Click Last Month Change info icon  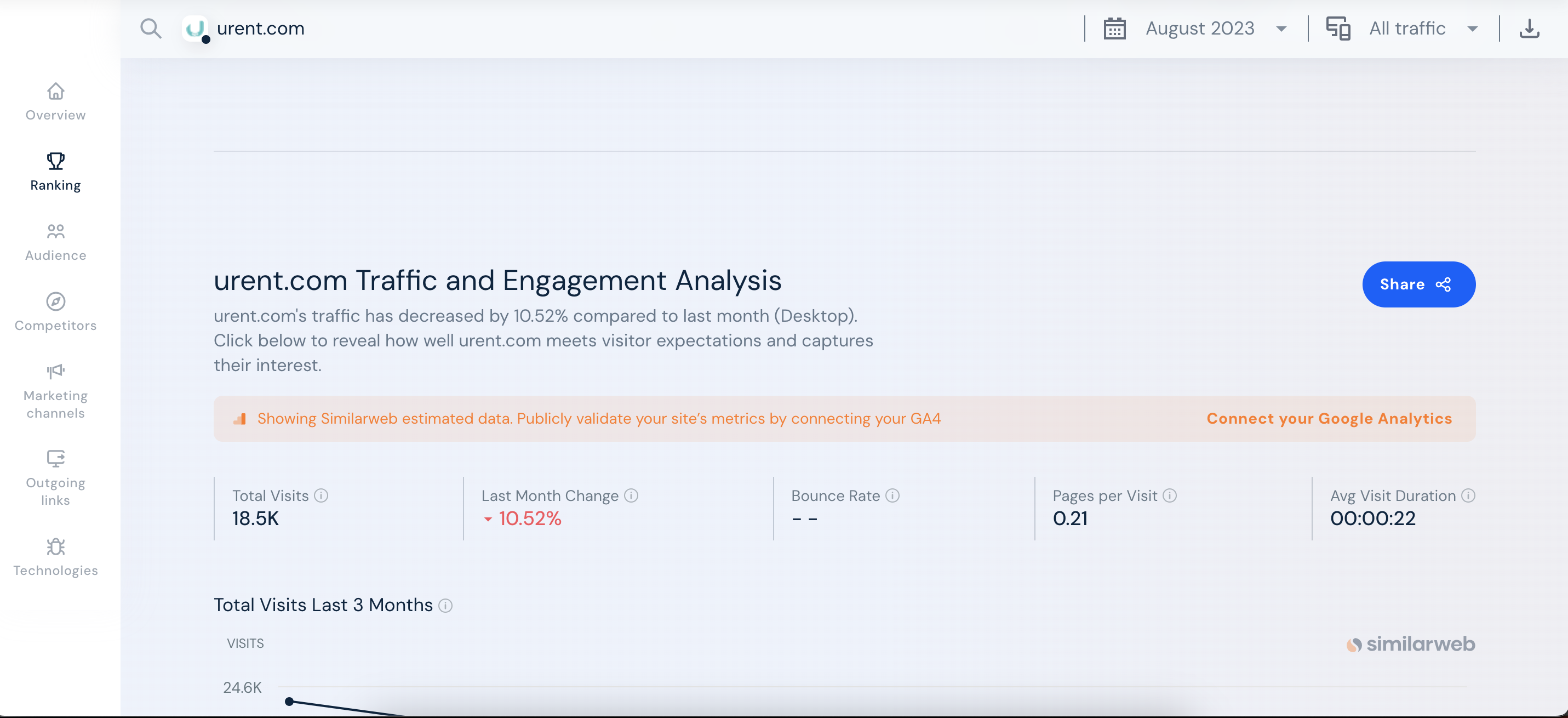click(x=631, y=495)
